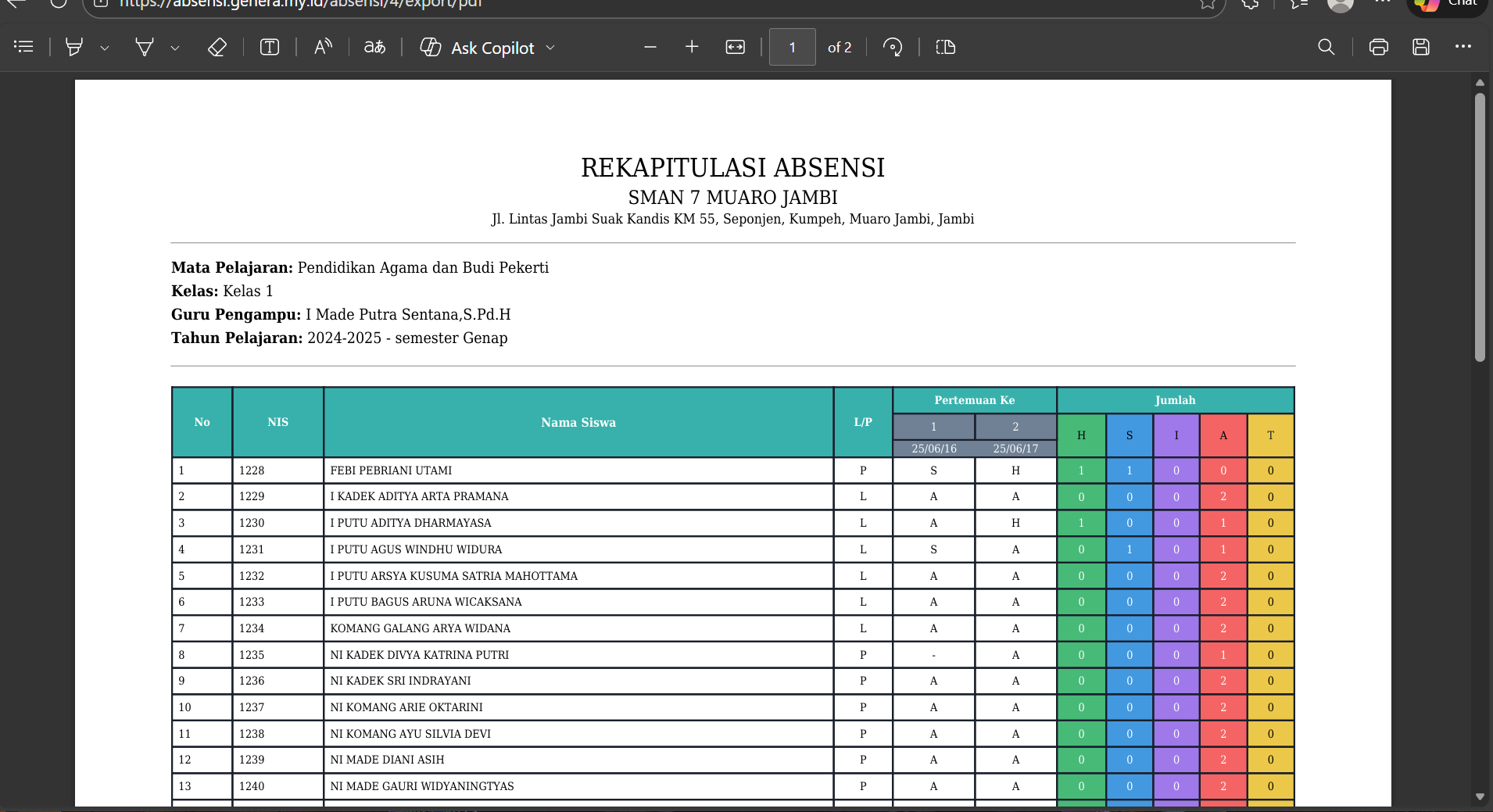This screenshot has height=812, width=1493.
Task: Switch to page view layout
Action: [x=946, y=47]
